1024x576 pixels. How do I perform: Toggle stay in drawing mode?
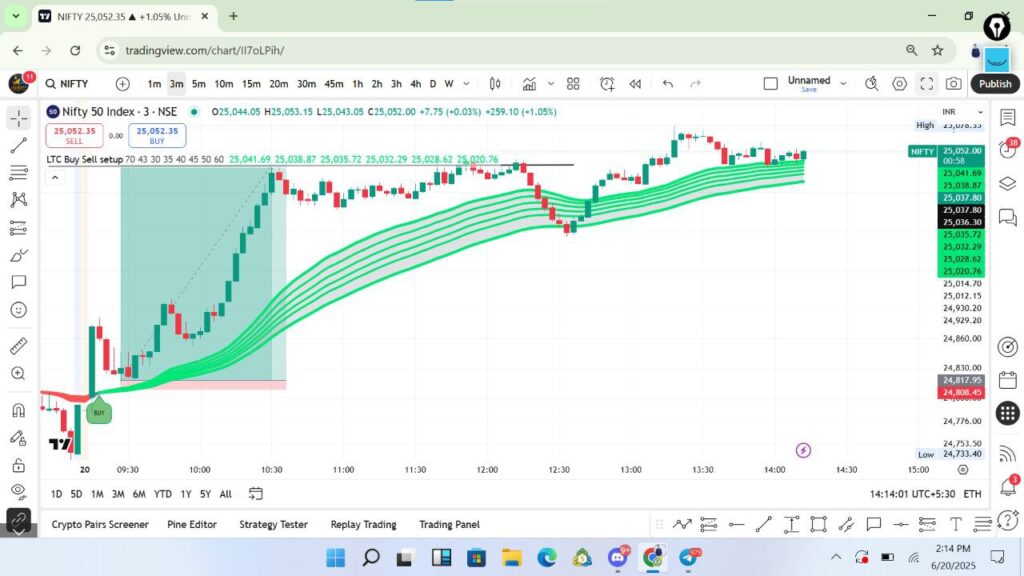point(18,438)
